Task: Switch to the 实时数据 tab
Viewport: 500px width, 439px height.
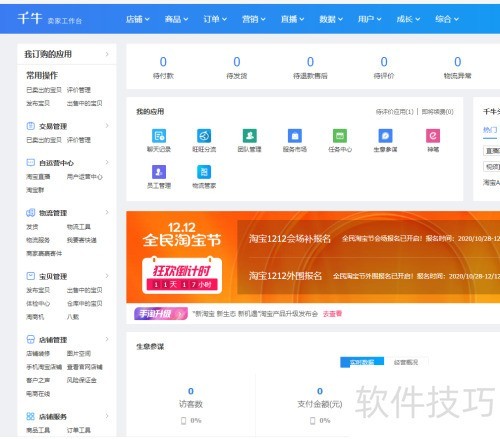Action: pyautogui.click(x=362, y=362)
